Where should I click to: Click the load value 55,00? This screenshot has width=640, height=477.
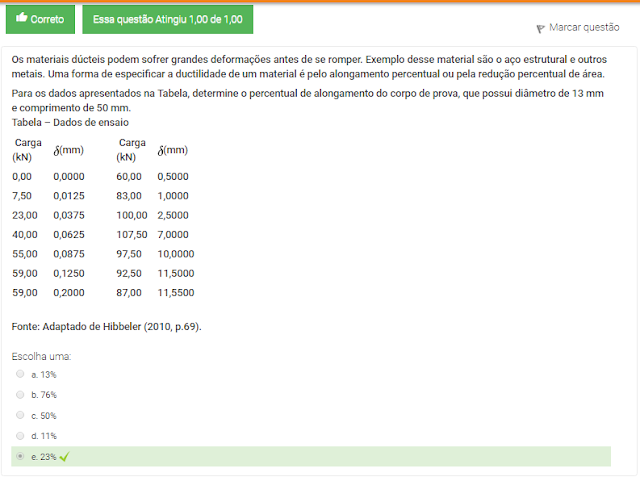[25, 254]
